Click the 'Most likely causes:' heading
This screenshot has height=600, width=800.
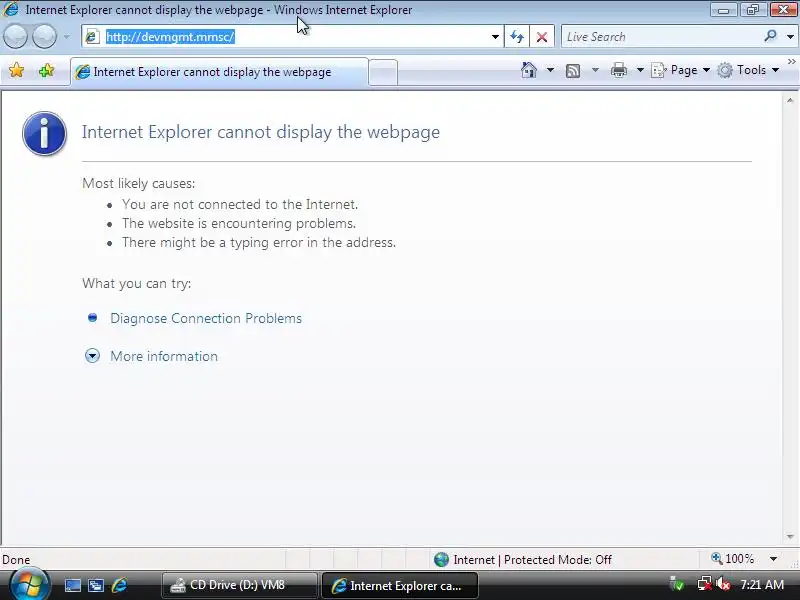click(138, 183)
